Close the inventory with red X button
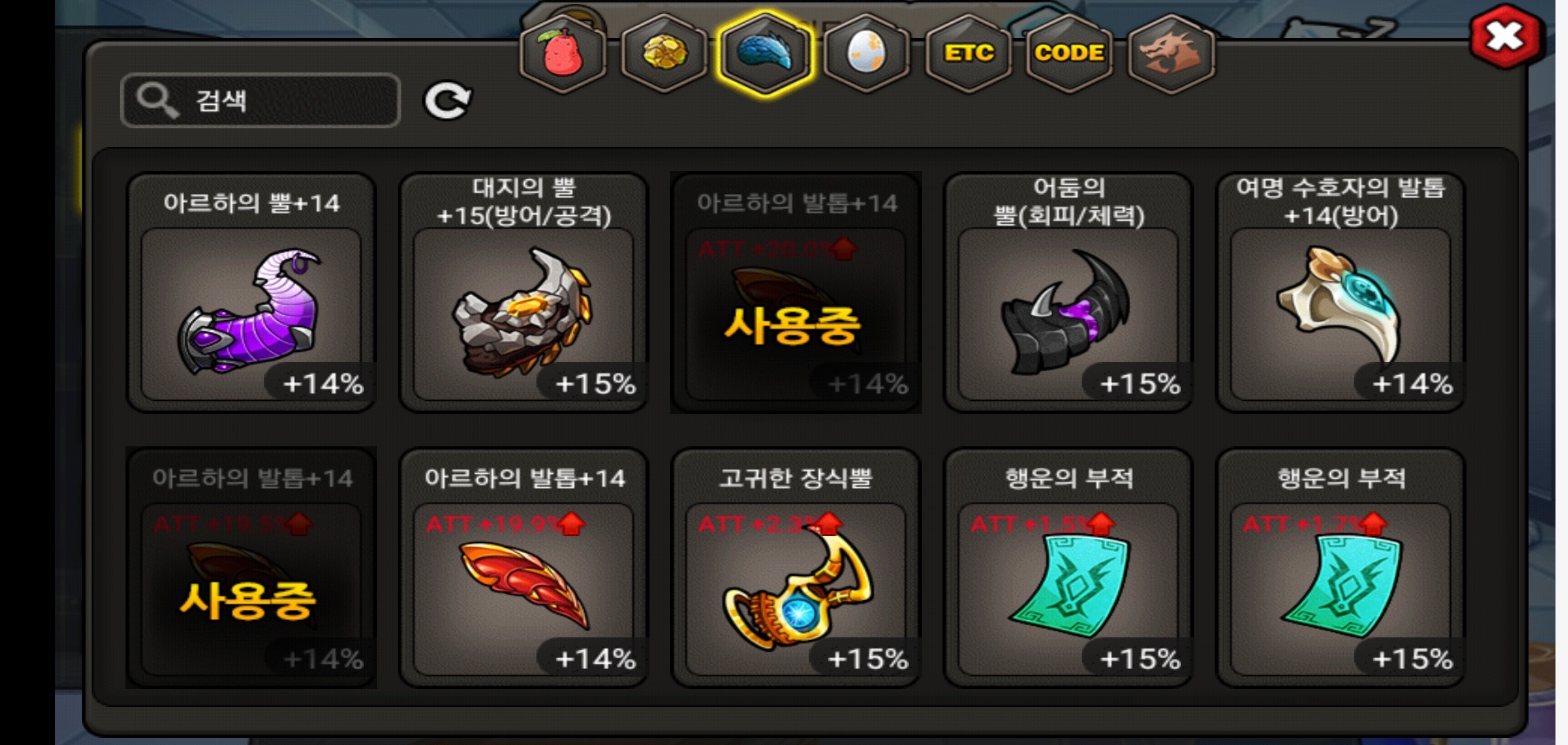Screen dimensions: 1568x745 coord(1505,37)
